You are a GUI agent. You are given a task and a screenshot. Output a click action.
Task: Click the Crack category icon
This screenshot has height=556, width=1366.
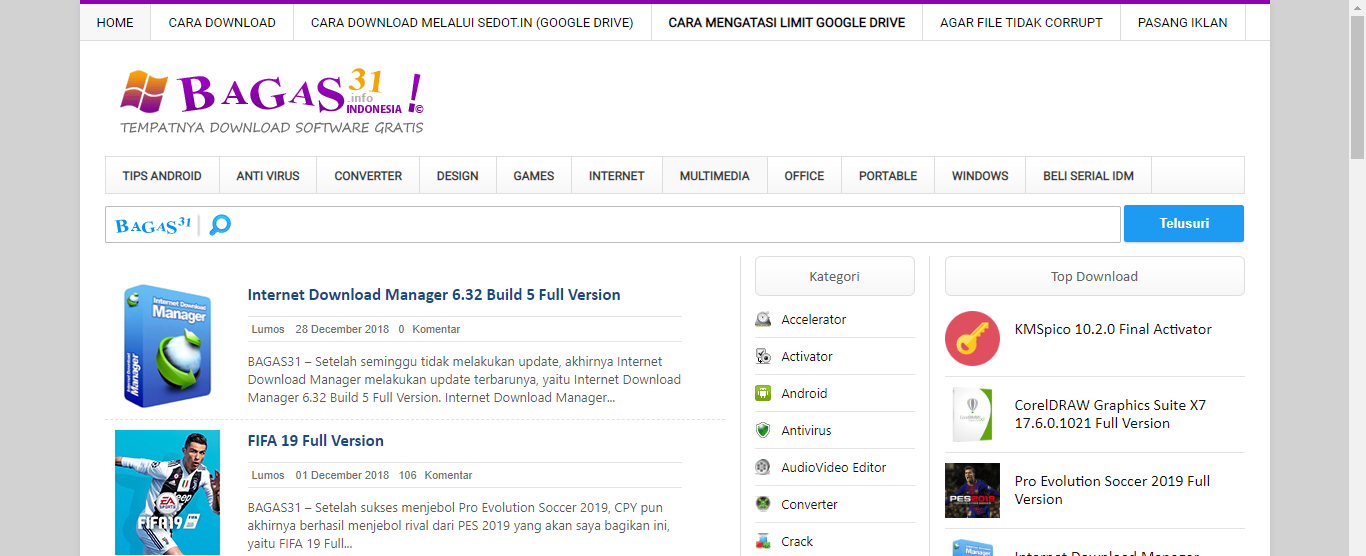click(x=763, y=541)
